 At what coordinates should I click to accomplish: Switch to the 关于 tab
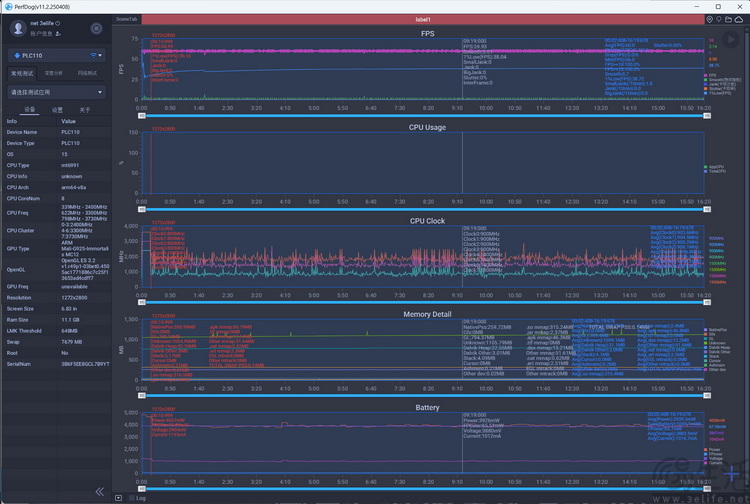click(85, 110)
